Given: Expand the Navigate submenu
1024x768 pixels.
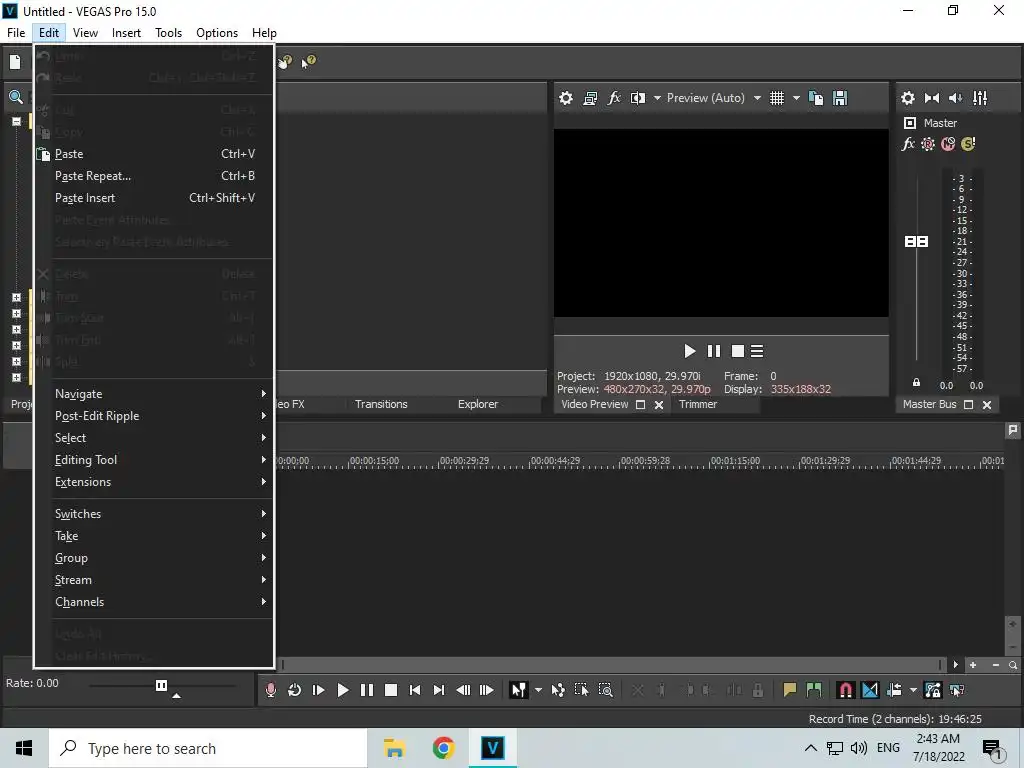Looking at the screenshot, I should pyautogui.click(x=153, y=394).
